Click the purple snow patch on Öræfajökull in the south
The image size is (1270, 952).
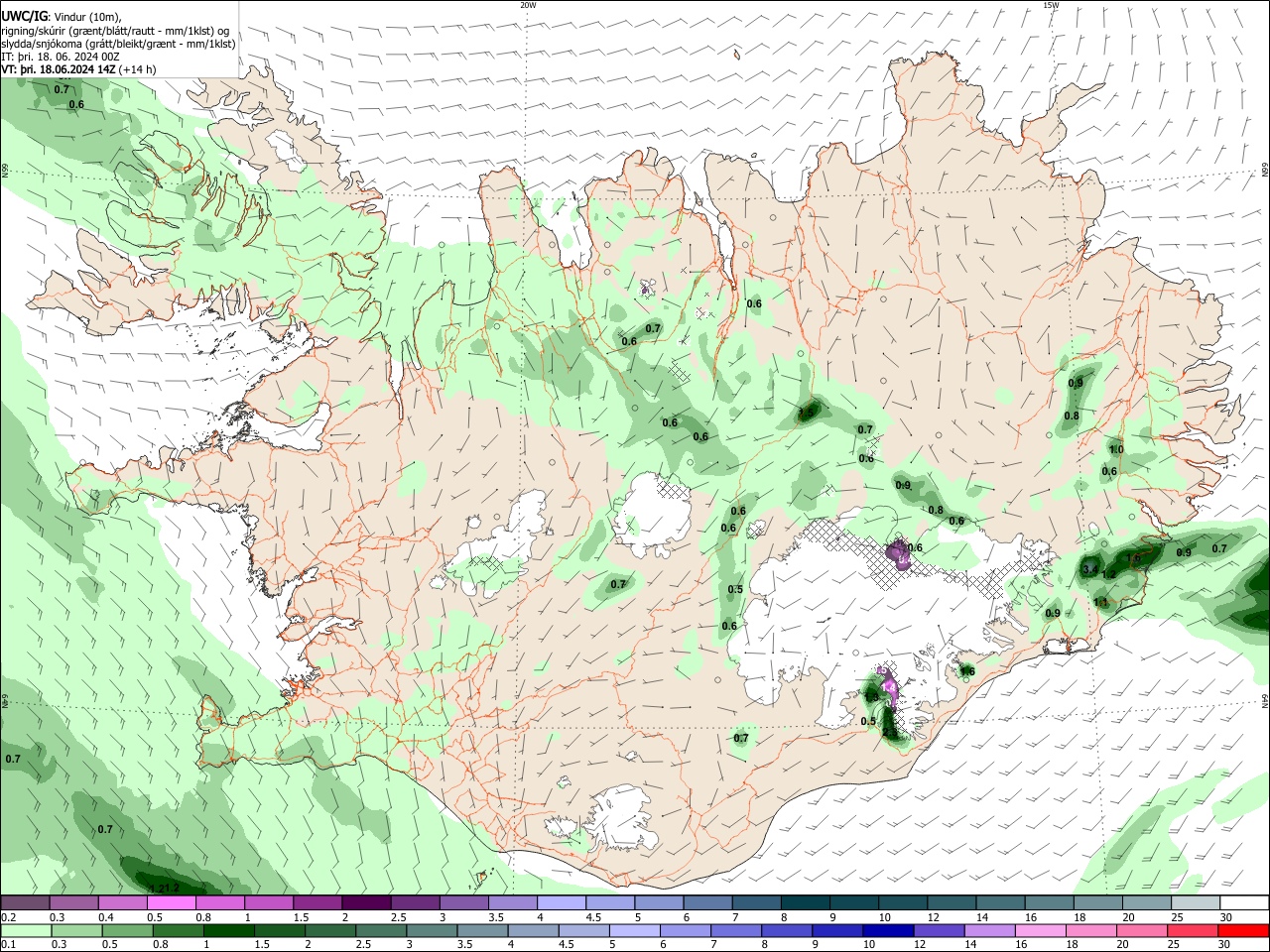point(890,685)
